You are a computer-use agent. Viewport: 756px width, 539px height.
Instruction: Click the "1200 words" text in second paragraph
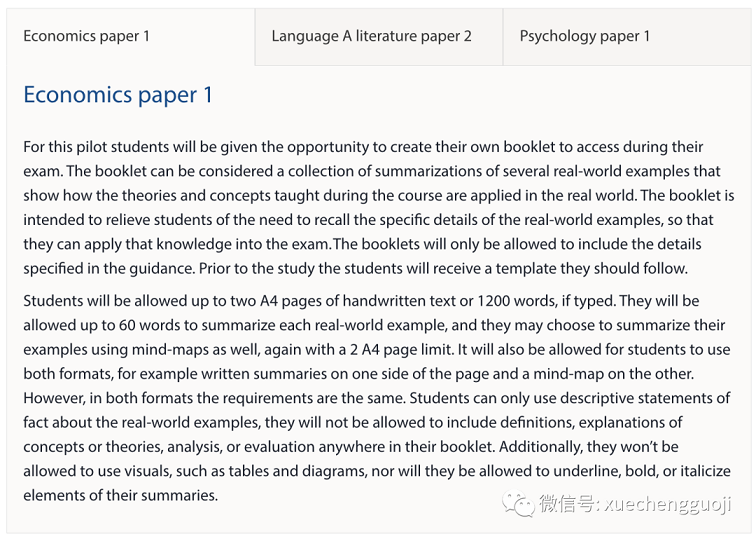[517, 301]
